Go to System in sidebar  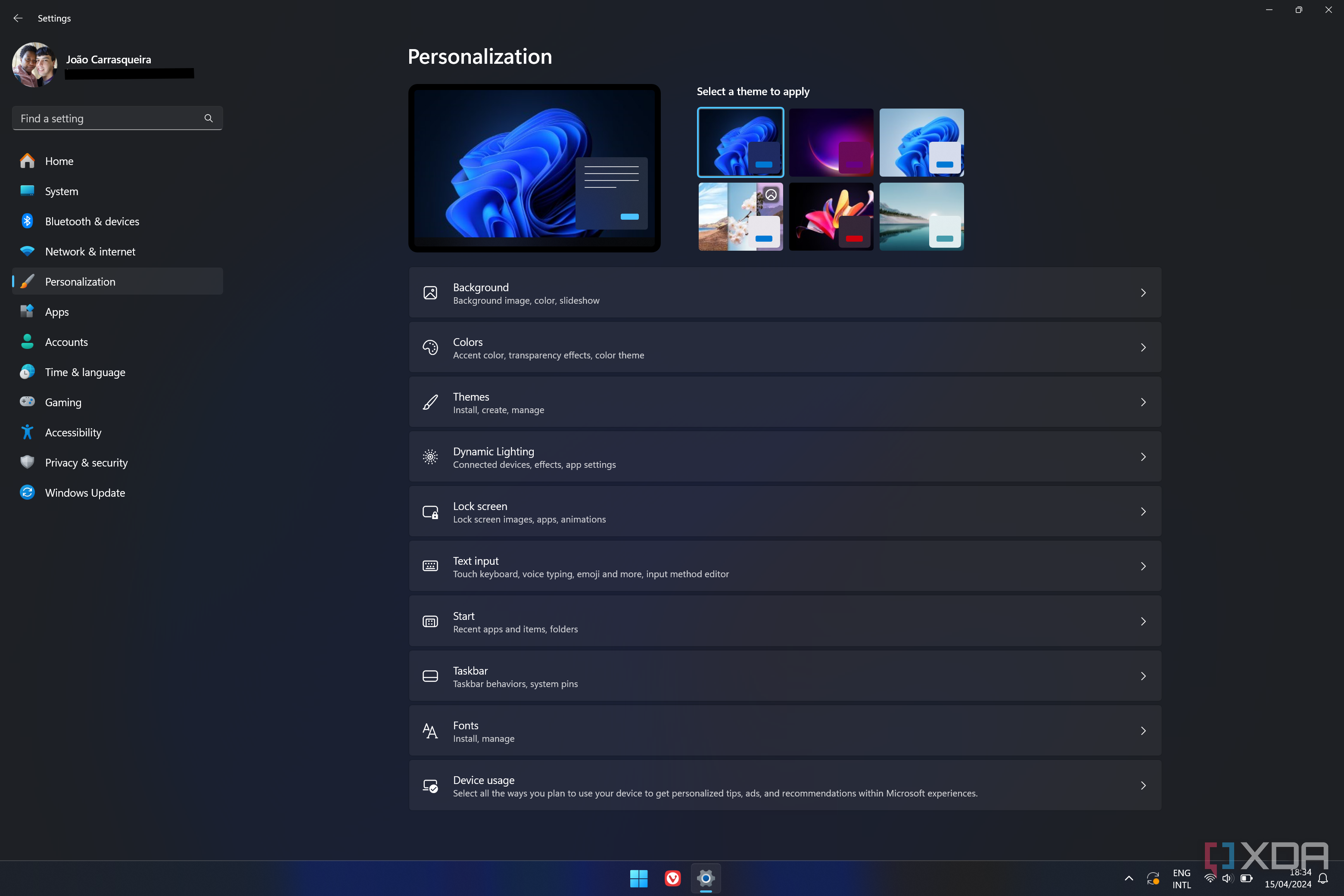point(118,191)
